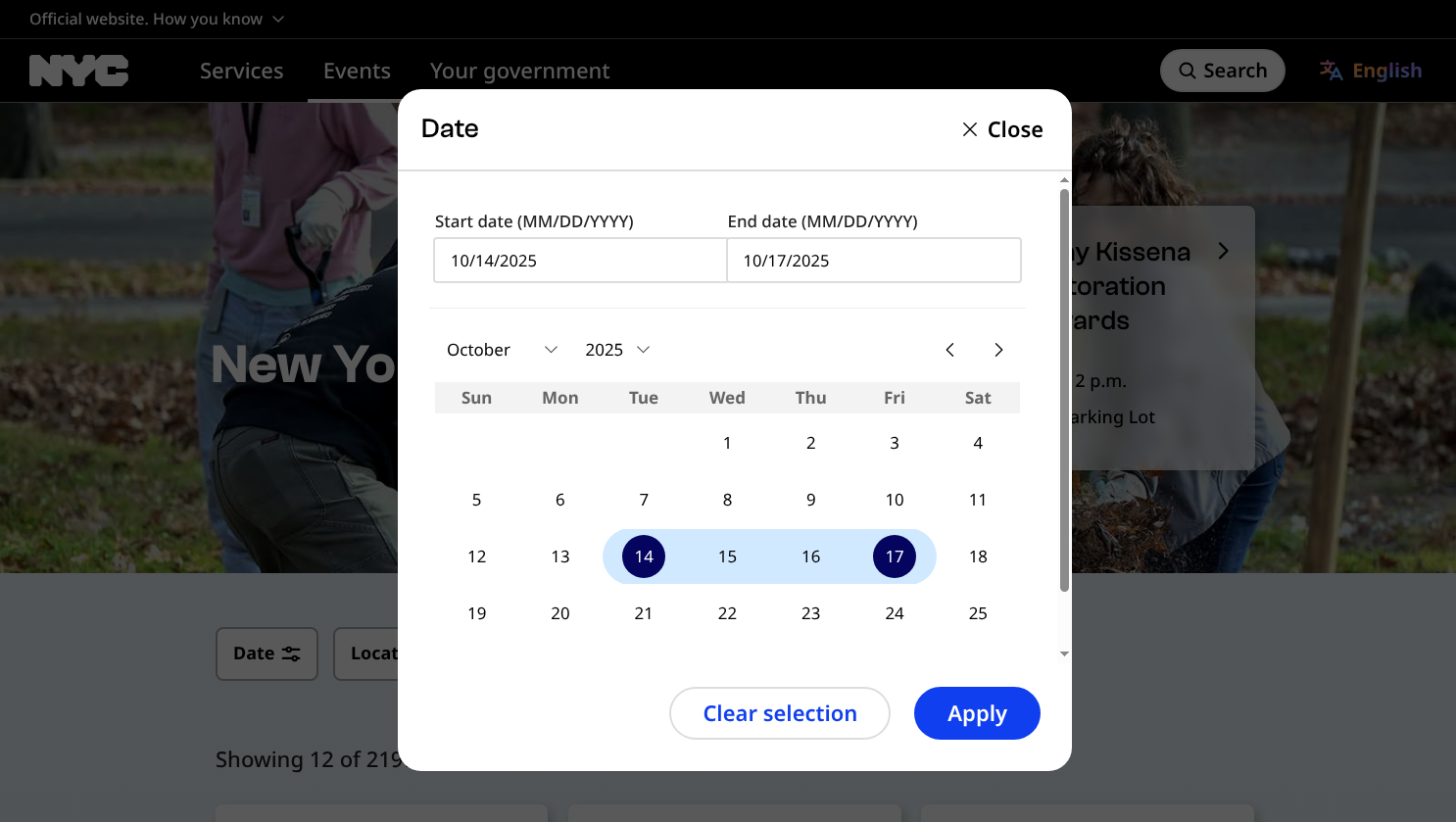Open the Services navigation menu
Screen dimensions: 1456x822
241,70
